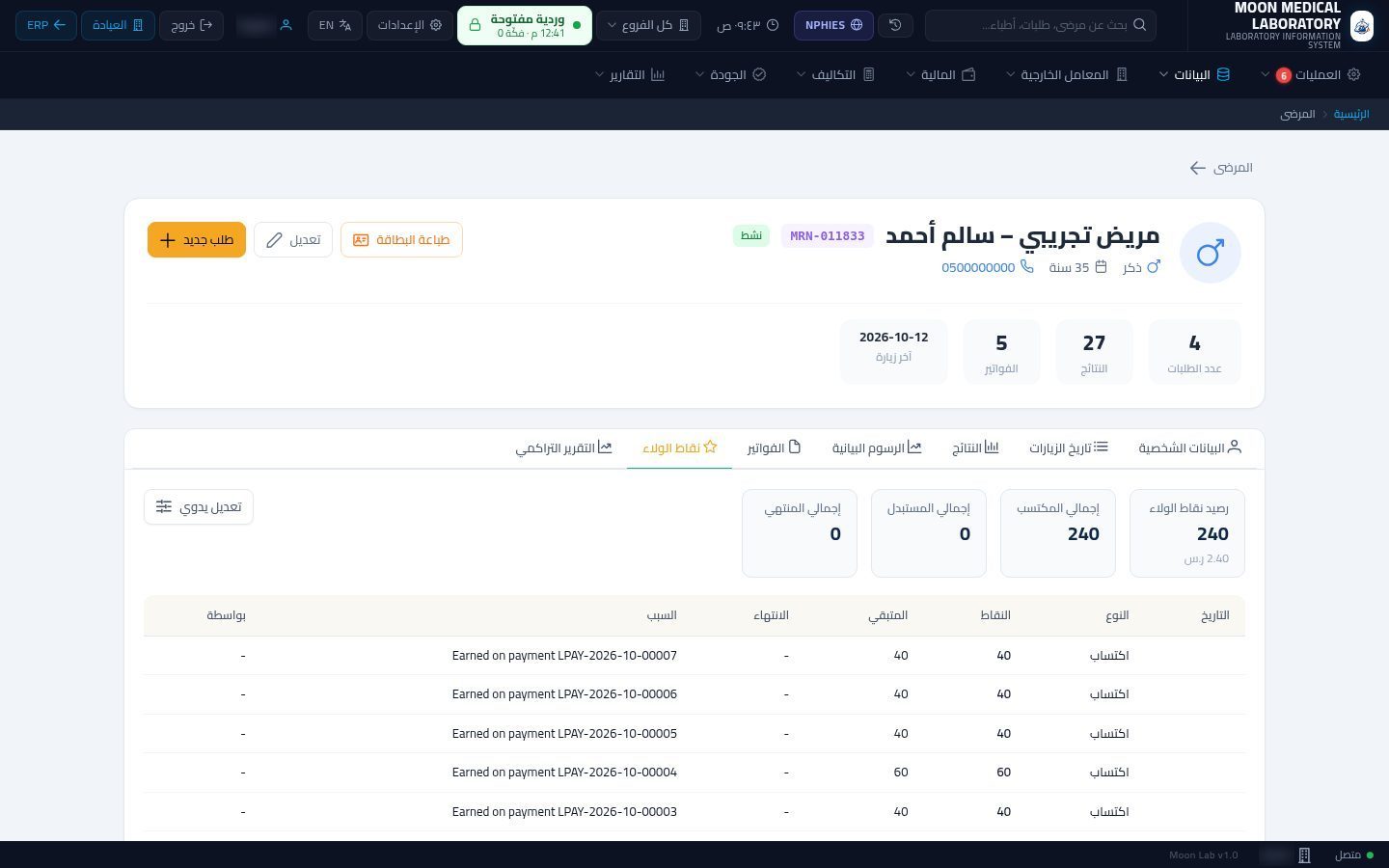Open the النتائج results tab
Screen dimensions: 1389x868
(x=975, y=448)
